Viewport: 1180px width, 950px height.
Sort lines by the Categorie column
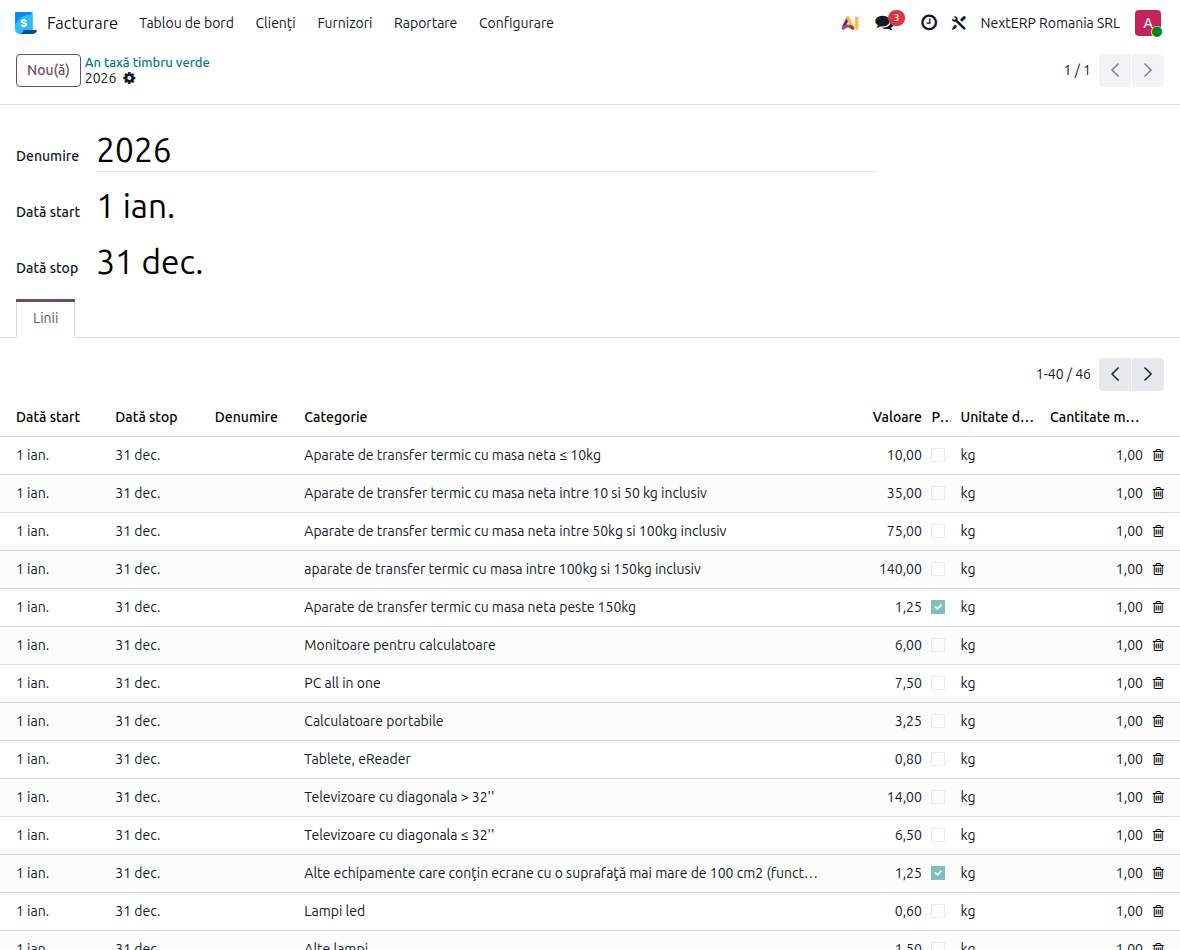pyautogui.click(x=336, y=417)
